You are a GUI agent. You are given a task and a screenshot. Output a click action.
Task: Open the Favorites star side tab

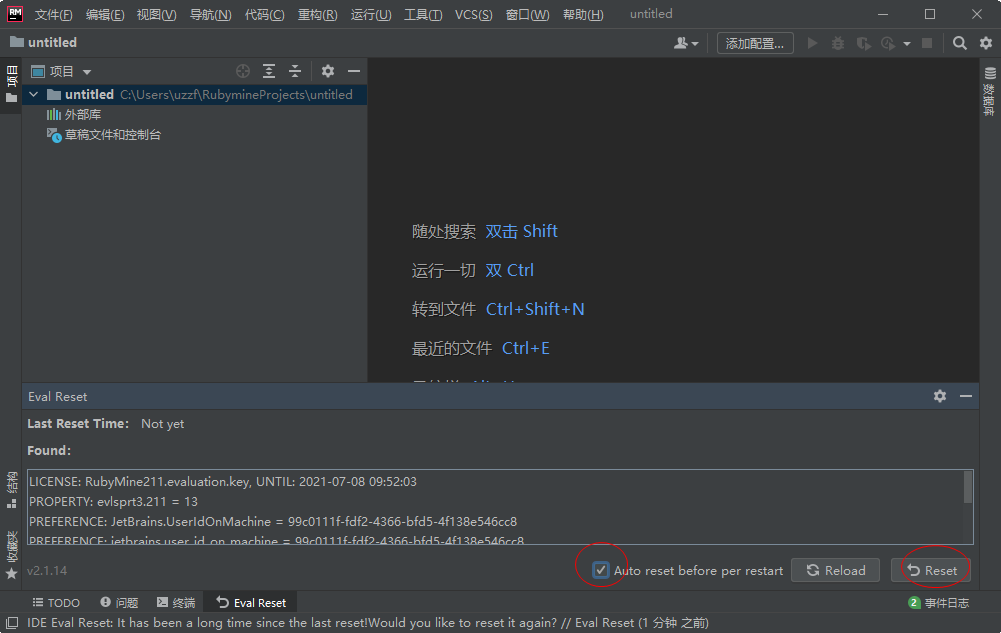pyautogui.click(x=11, y=555)
